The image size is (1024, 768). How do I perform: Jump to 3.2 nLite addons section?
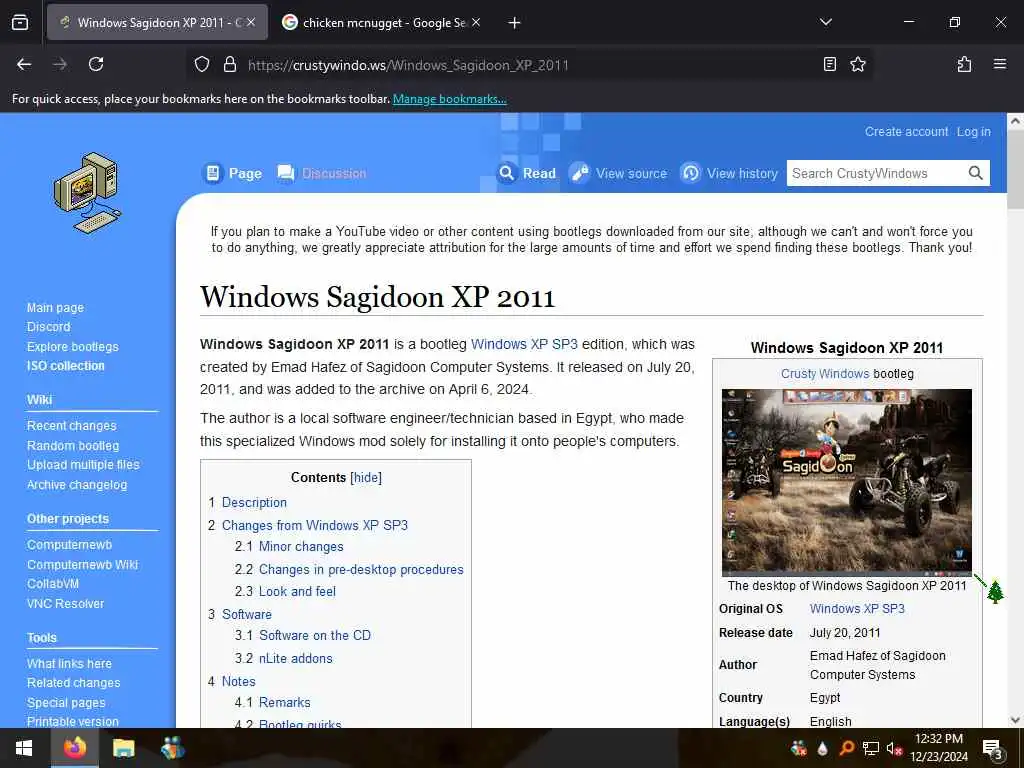[x=296, y=658]
